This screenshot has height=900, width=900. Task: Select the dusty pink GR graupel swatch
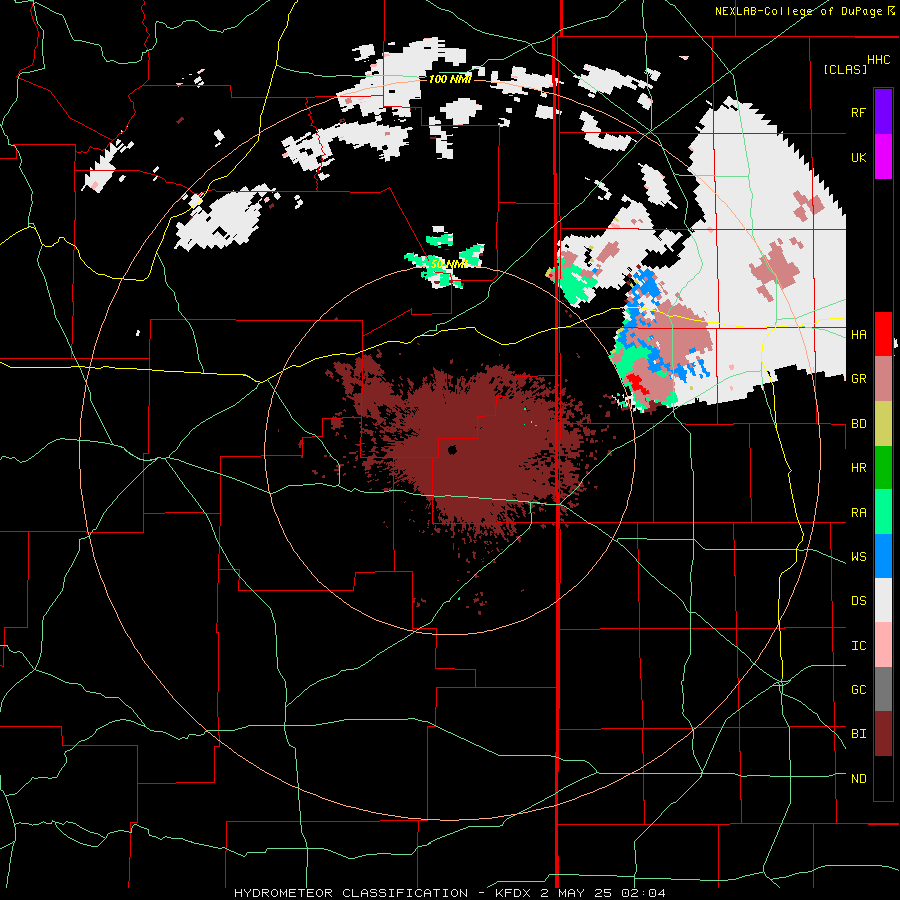click(x=883, y=378)
